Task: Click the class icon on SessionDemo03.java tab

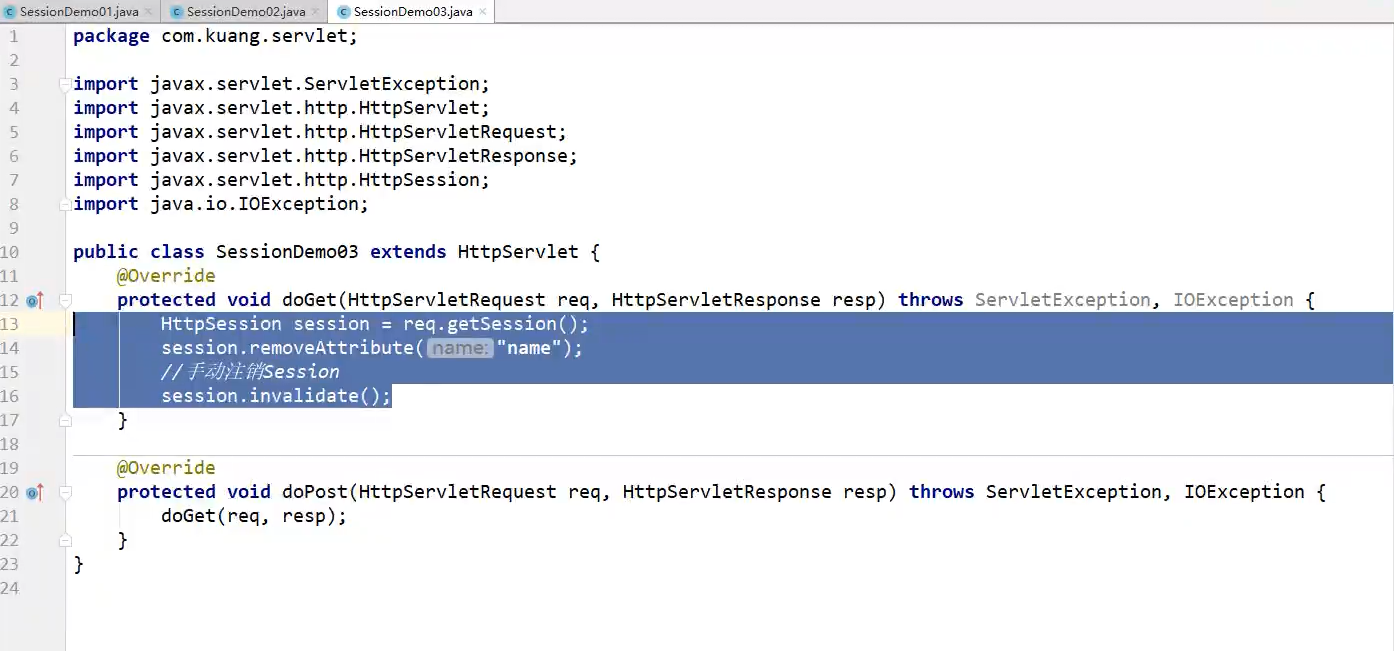Action: (344, 12)
